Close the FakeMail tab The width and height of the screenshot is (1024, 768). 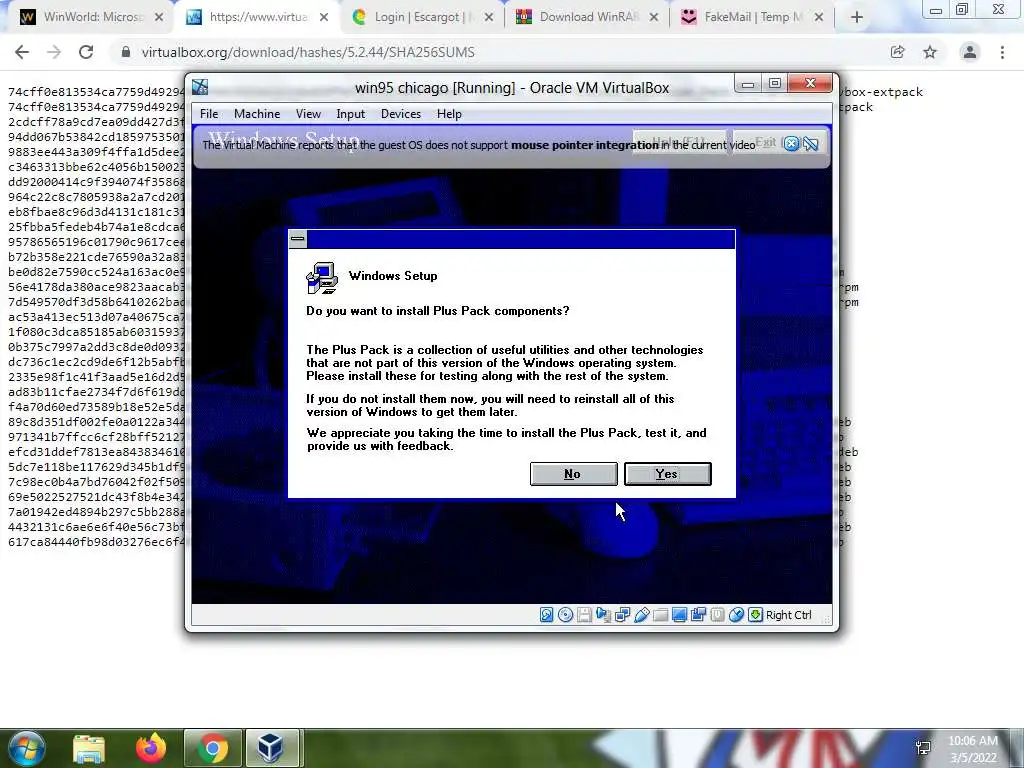pos(819,18)
